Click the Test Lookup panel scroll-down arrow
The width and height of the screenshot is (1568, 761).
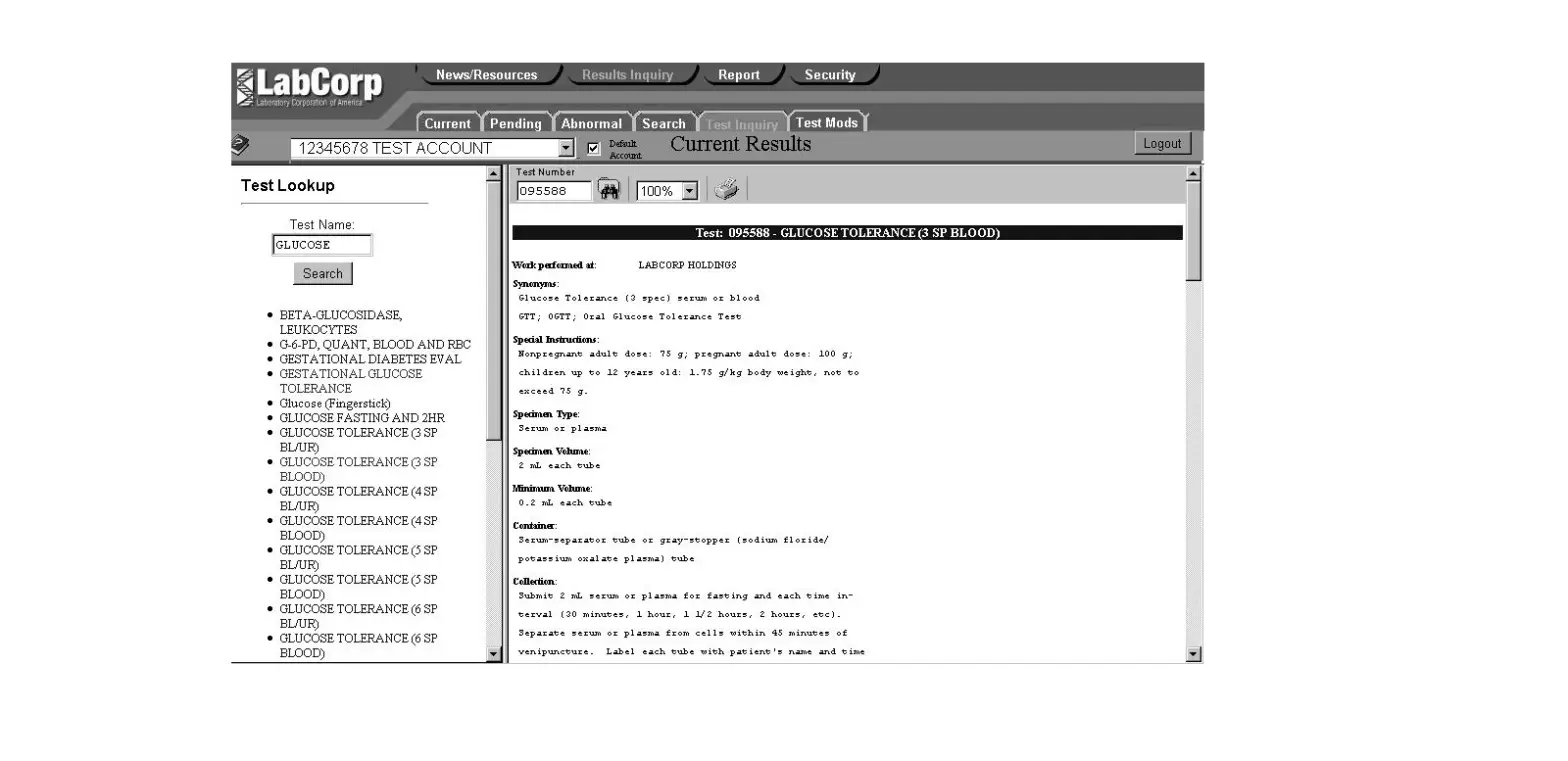pyautogui.click(x=493, y=654)
